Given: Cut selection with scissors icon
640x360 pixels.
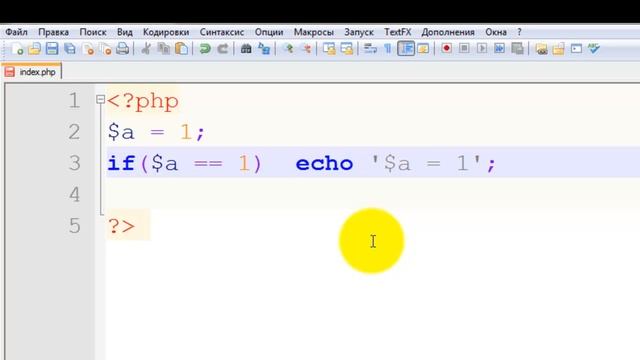Looking at the screenshot, I should (146, 49).
